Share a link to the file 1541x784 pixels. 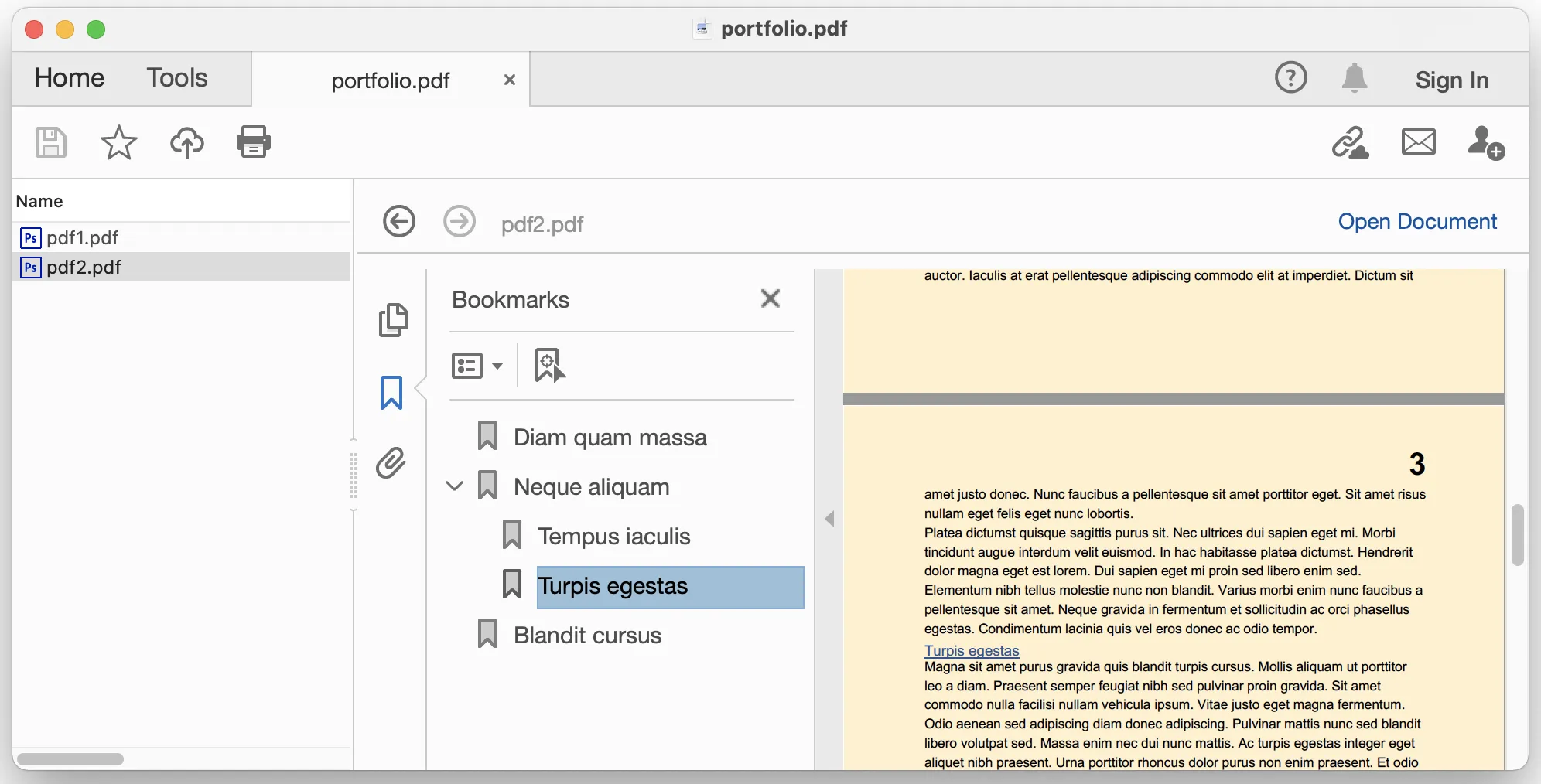[1350, 143]
